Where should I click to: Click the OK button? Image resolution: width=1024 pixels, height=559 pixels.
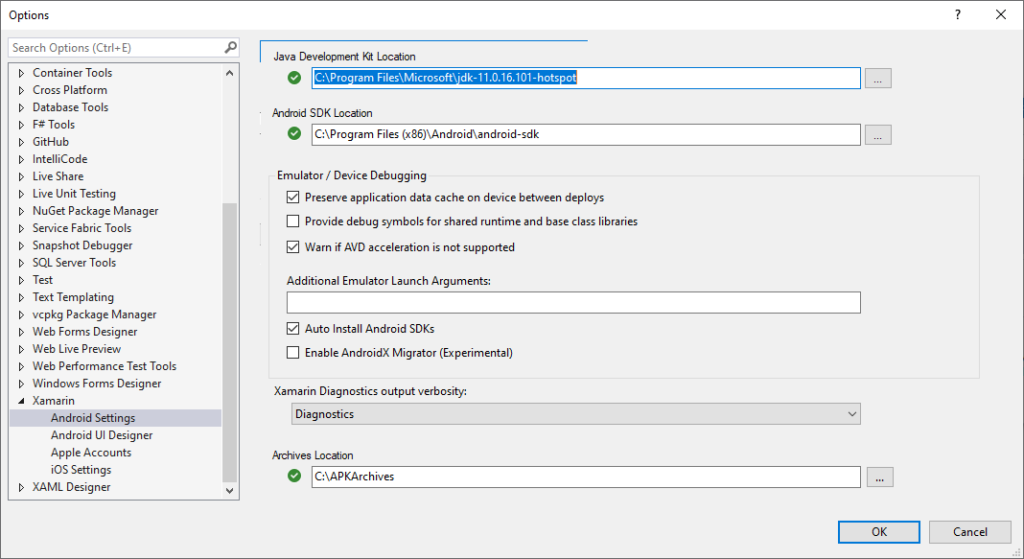pos(878,532)
